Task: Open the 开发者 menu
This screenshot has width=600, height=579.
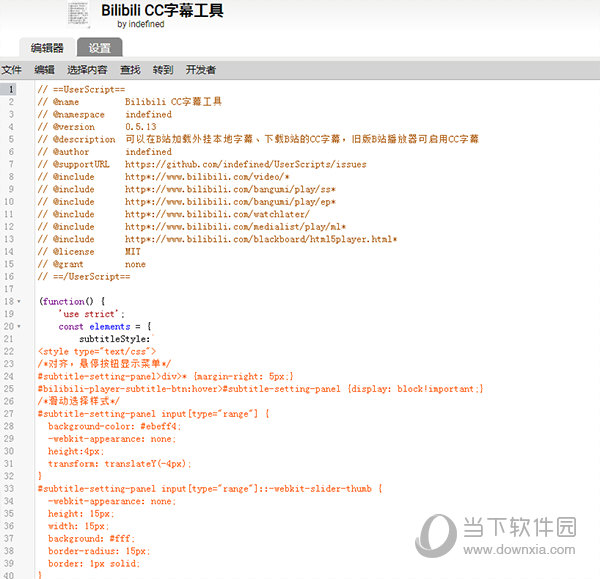Action: click(201, 70)
